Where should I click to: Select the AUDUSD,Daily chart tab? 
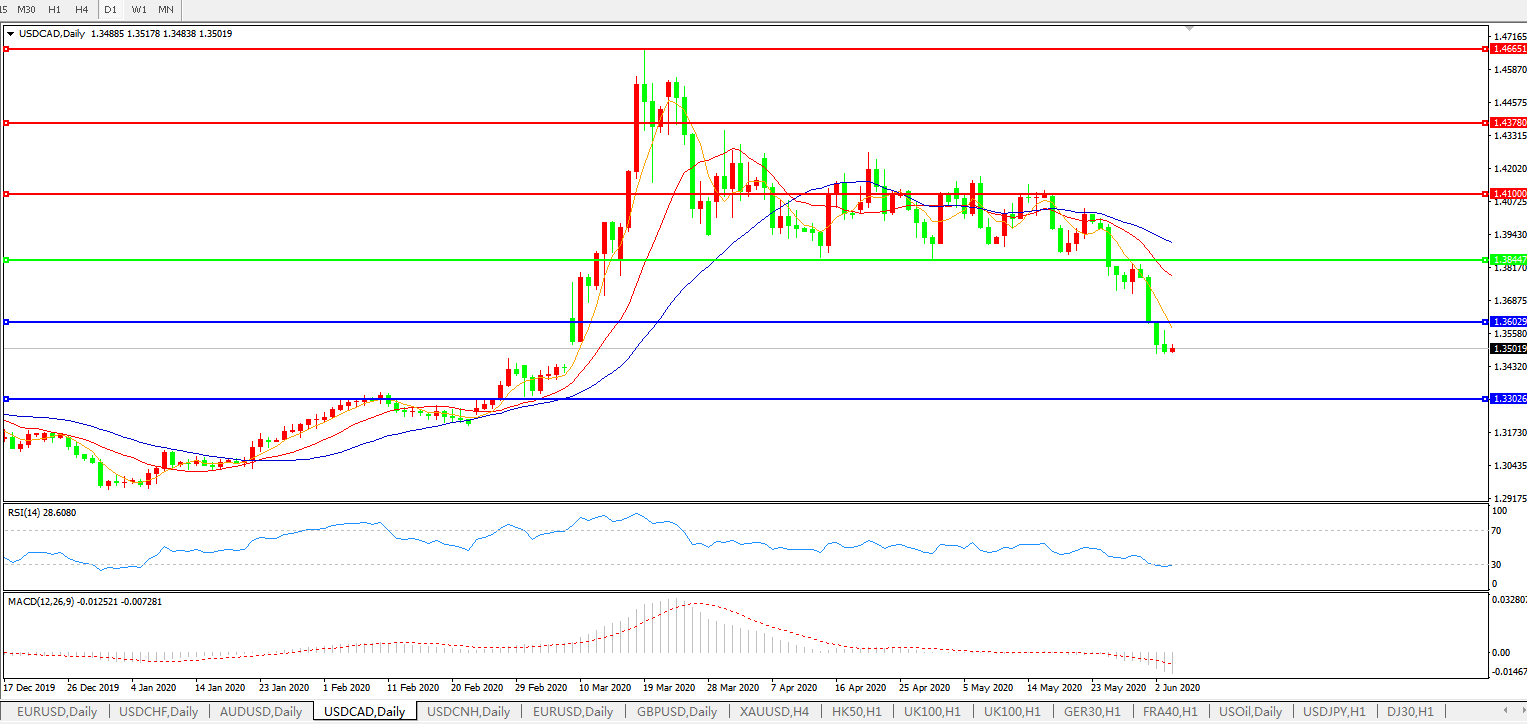[261, 712]
